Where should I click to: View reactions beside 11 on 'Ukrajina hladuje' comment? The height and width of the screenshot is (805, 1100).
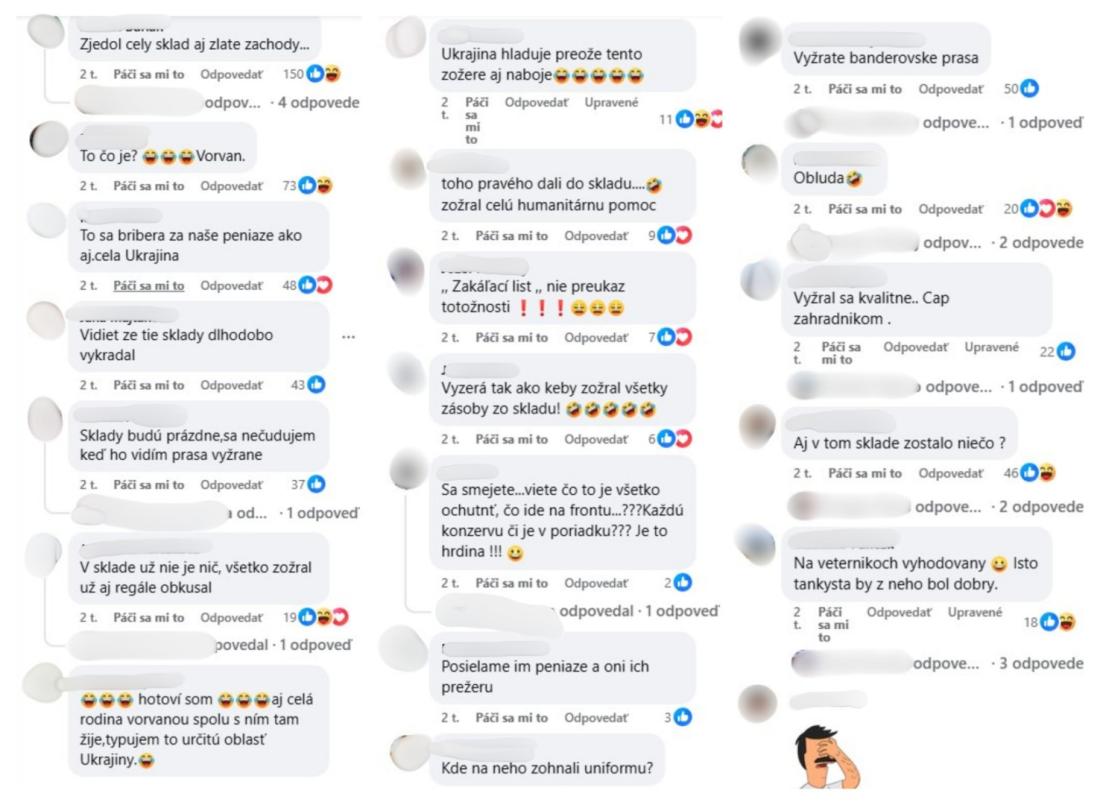[x=698, y=119]
